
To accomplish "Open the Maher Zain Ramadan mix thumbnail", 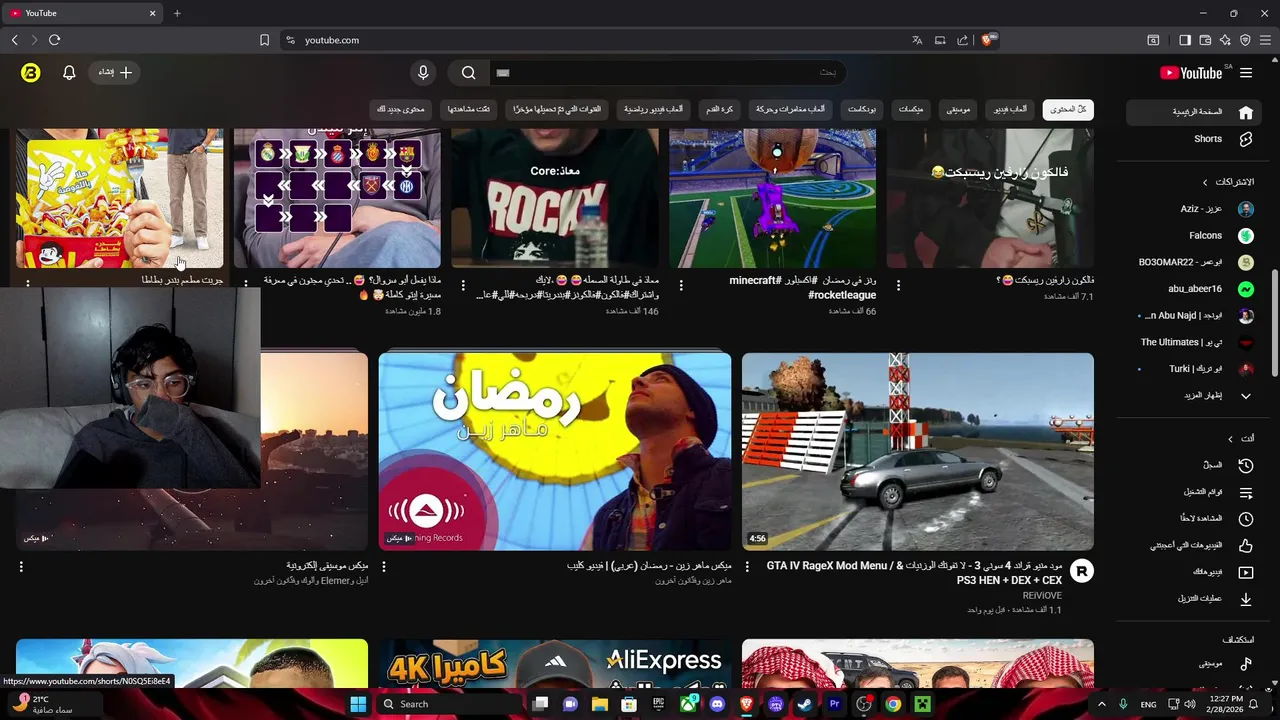I will click(555, 451).
